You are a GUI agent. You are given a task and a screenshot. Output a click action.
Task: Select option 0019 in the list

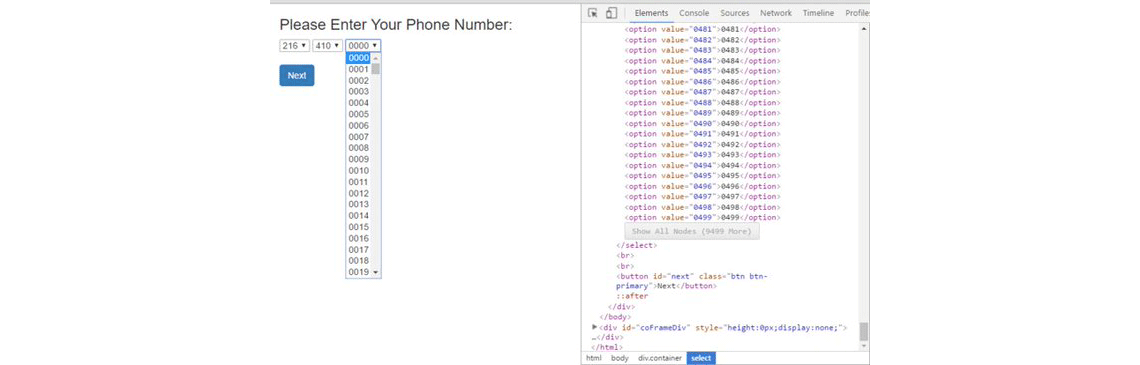[358, 272]
